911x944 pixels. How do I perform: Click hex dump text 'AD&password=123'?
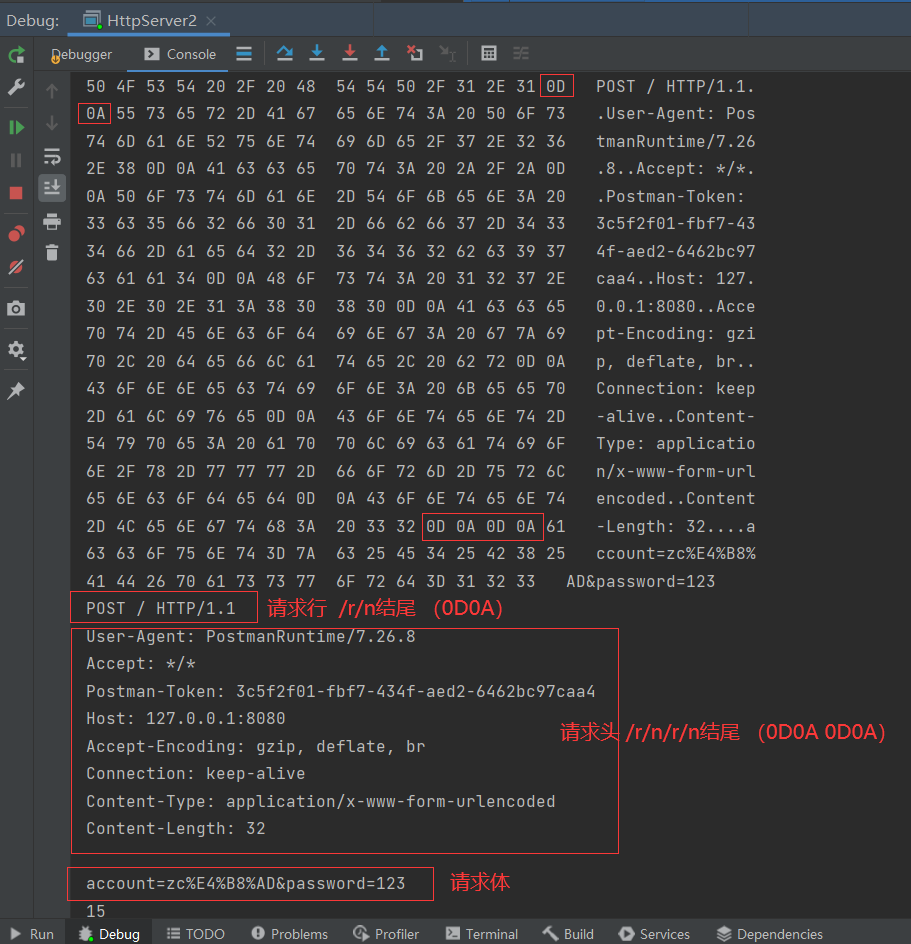click(641, 582)
